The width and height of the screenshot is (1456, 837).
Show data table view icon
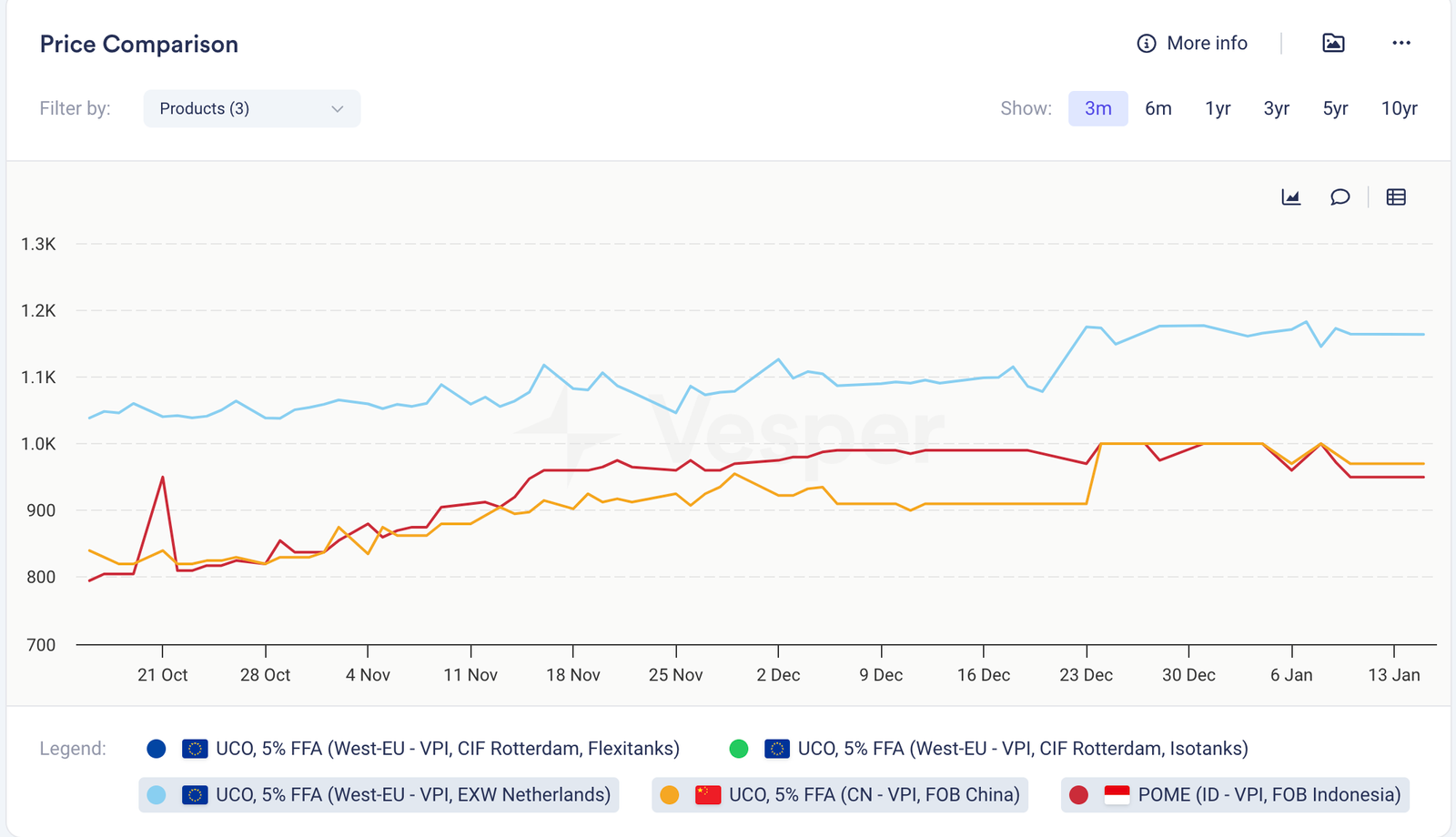[1396, 197]
